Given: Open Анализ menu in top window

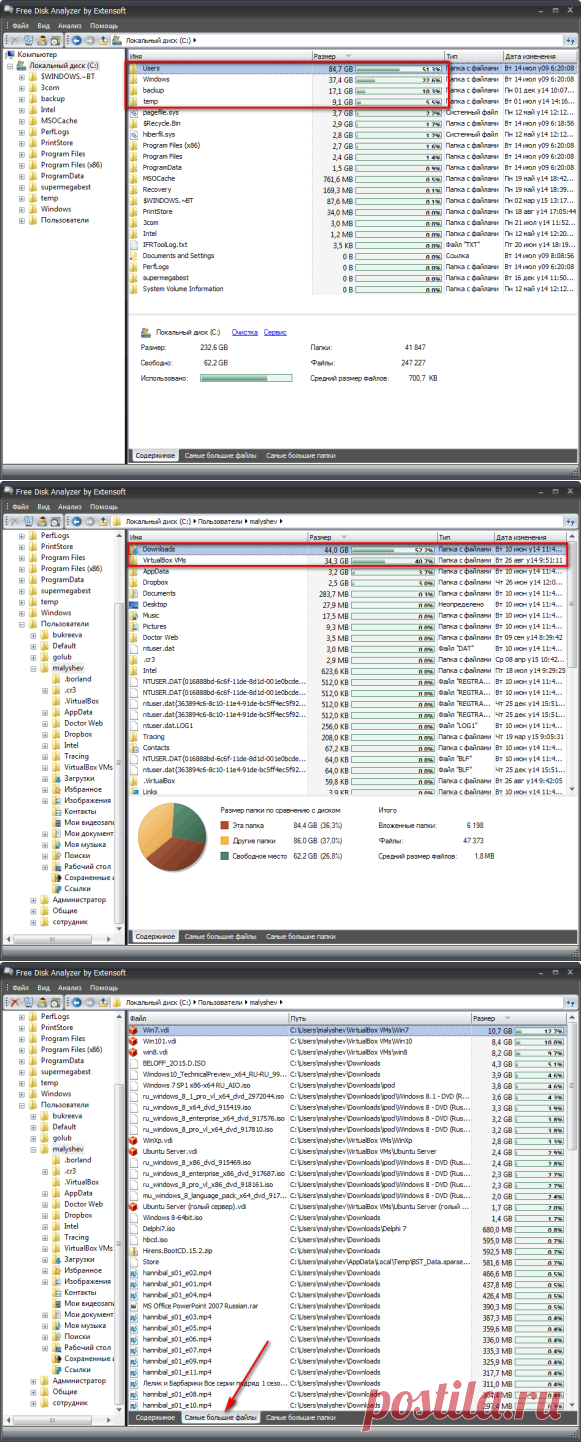Looking at the screenshot, I should point(70,27).
